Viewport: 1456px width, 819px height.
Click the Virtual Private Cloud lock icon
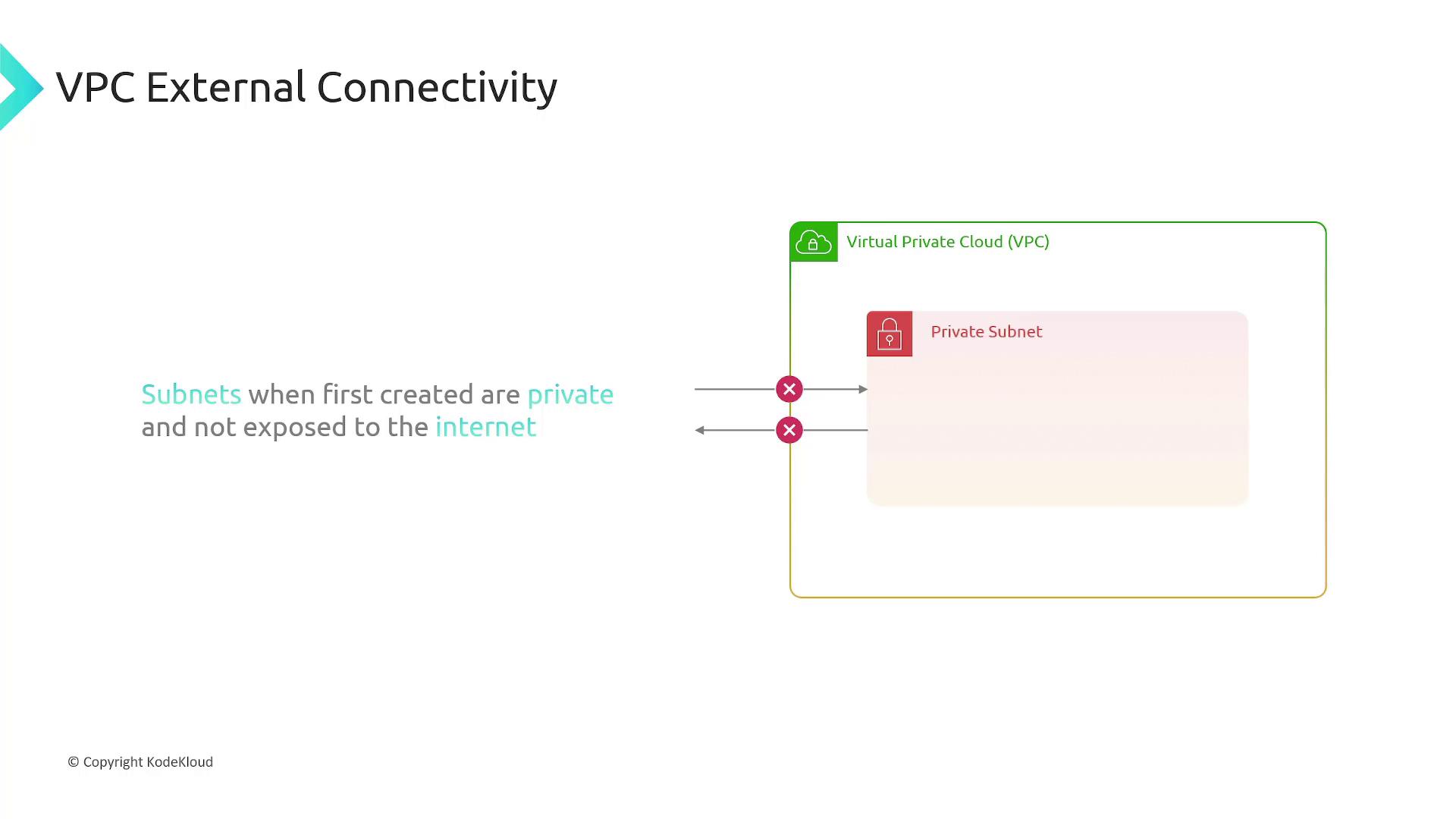pos(812,241)
